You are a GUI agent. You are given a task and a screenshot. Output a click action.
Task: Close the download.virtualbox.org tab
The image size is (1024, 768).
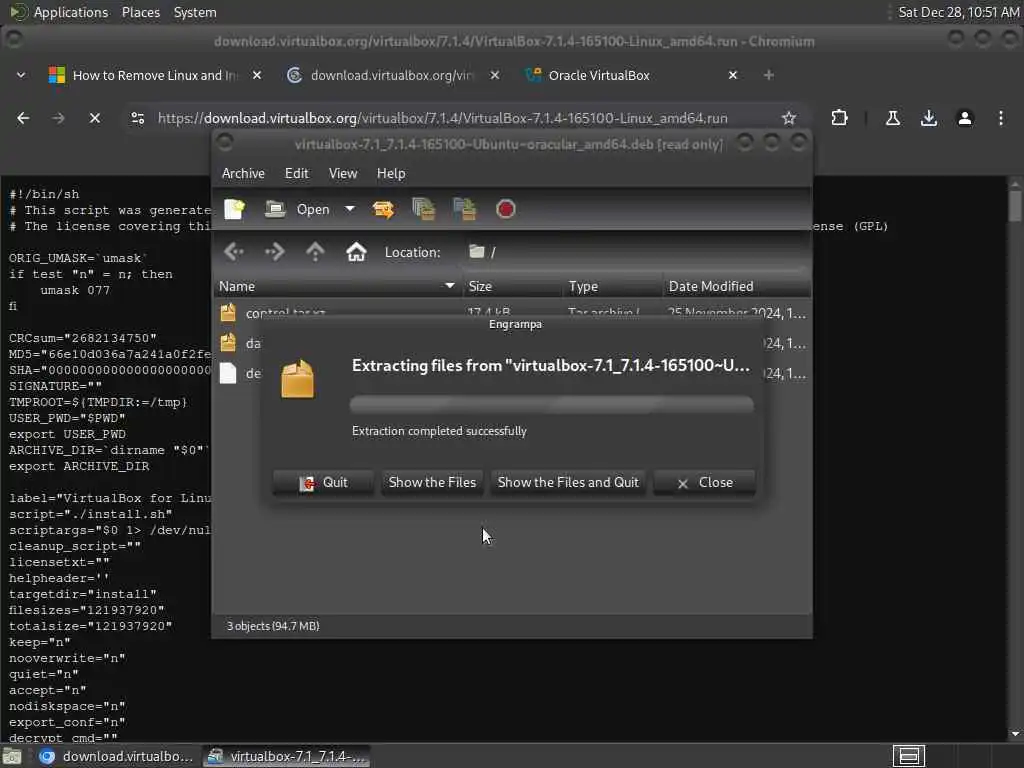494,75
